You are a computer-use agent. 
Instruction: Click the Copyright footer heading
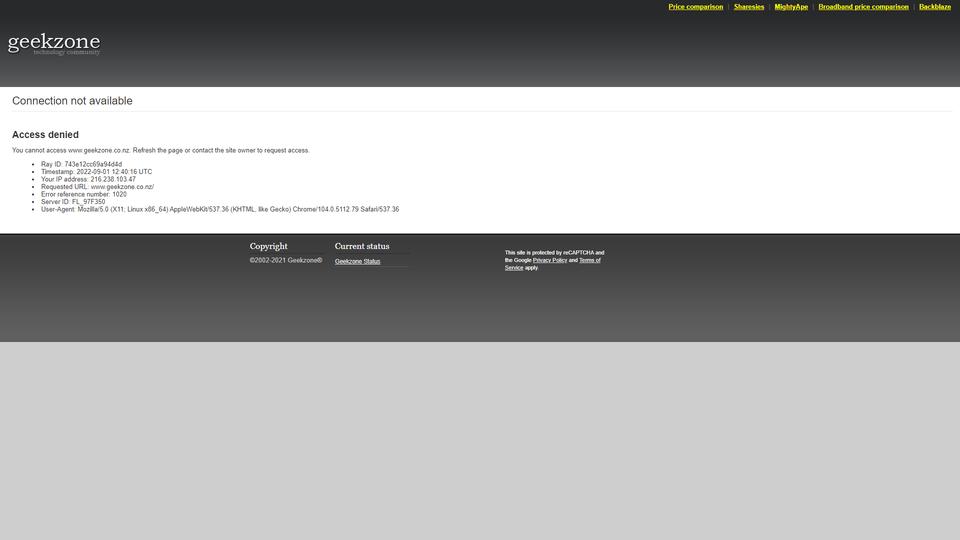point(268,246)
